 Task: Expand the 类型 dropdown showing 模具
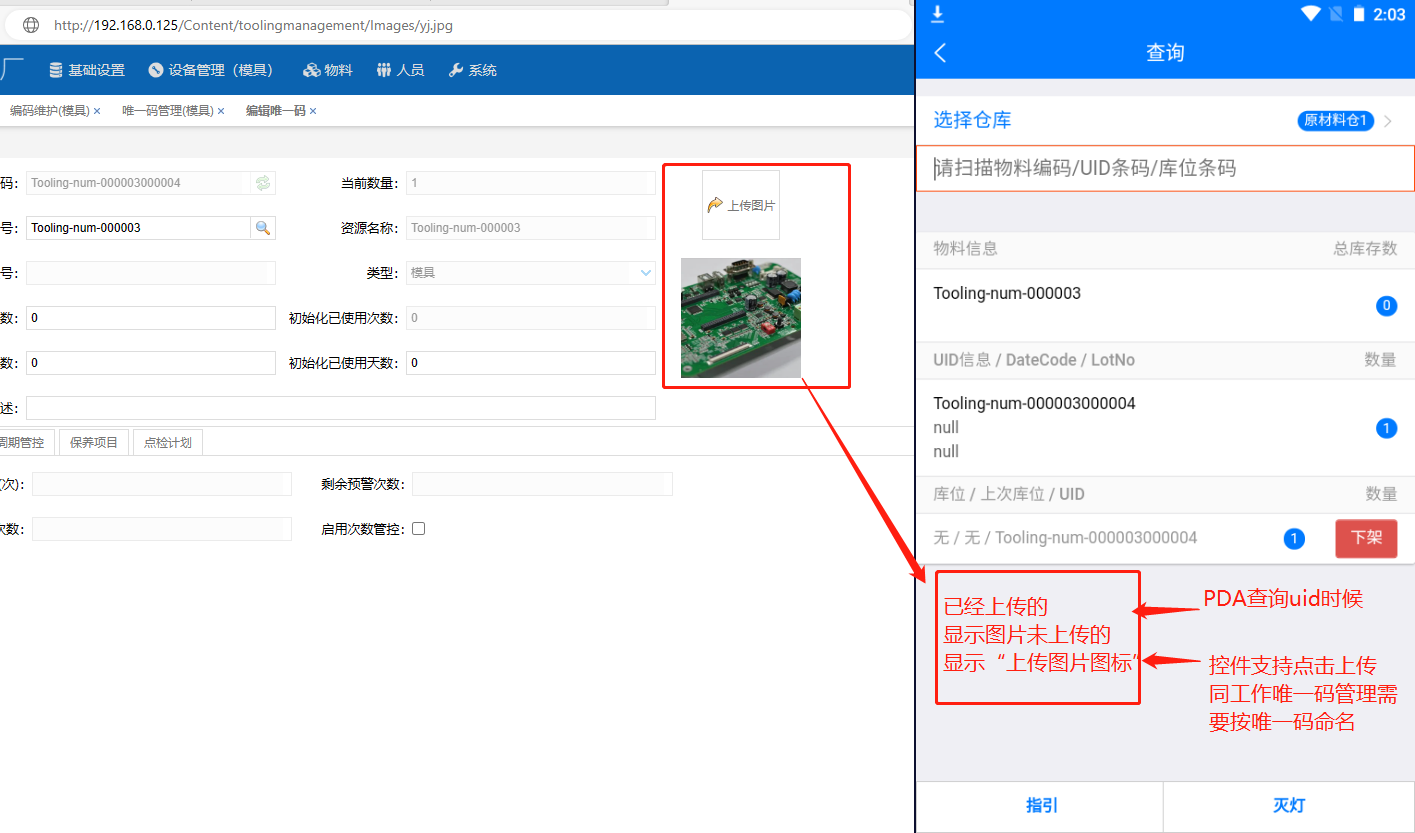pyautogui.click(x=644, y=273)
